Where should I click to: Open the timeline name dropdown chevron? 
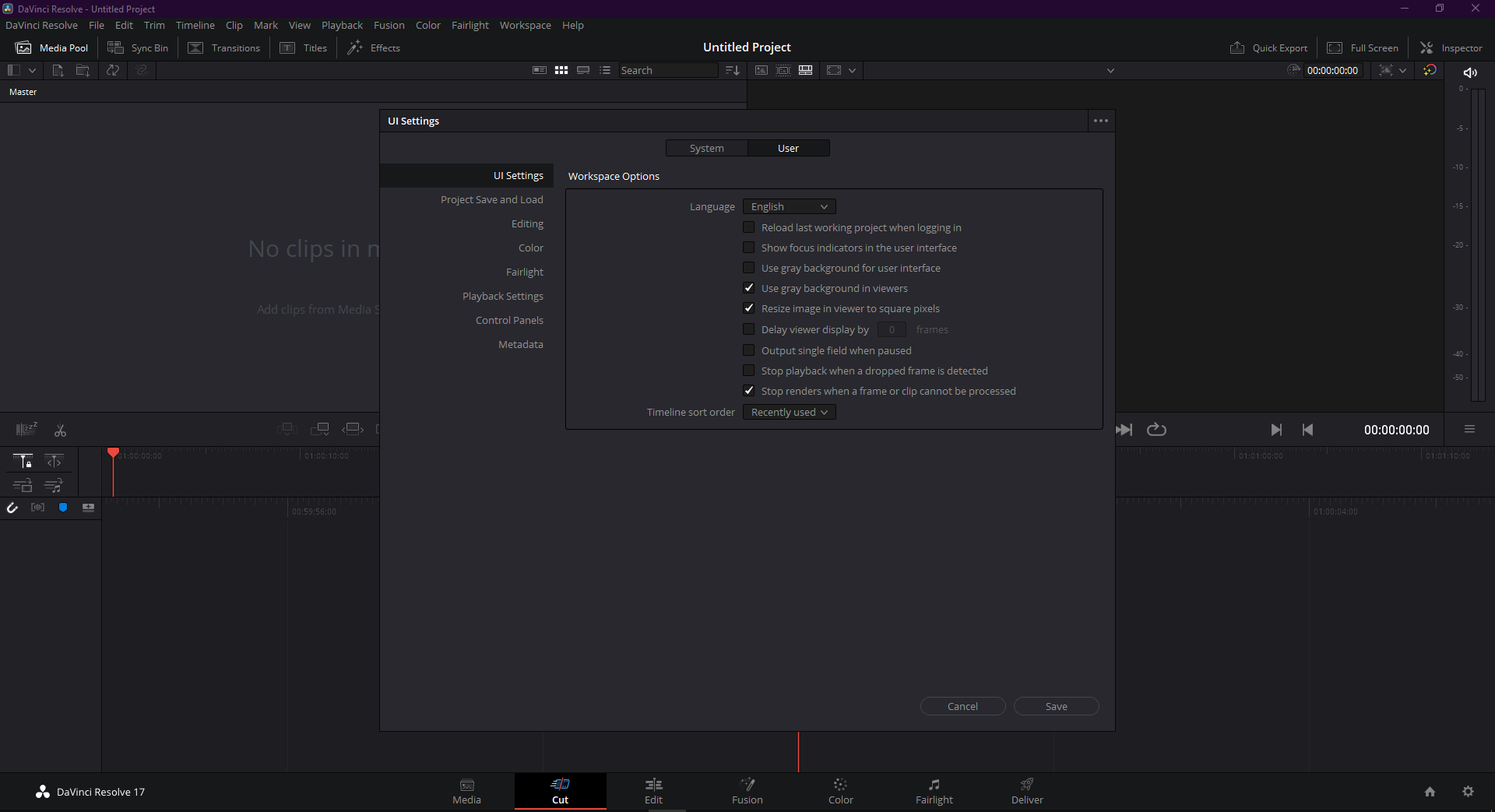click(1110, 70)
